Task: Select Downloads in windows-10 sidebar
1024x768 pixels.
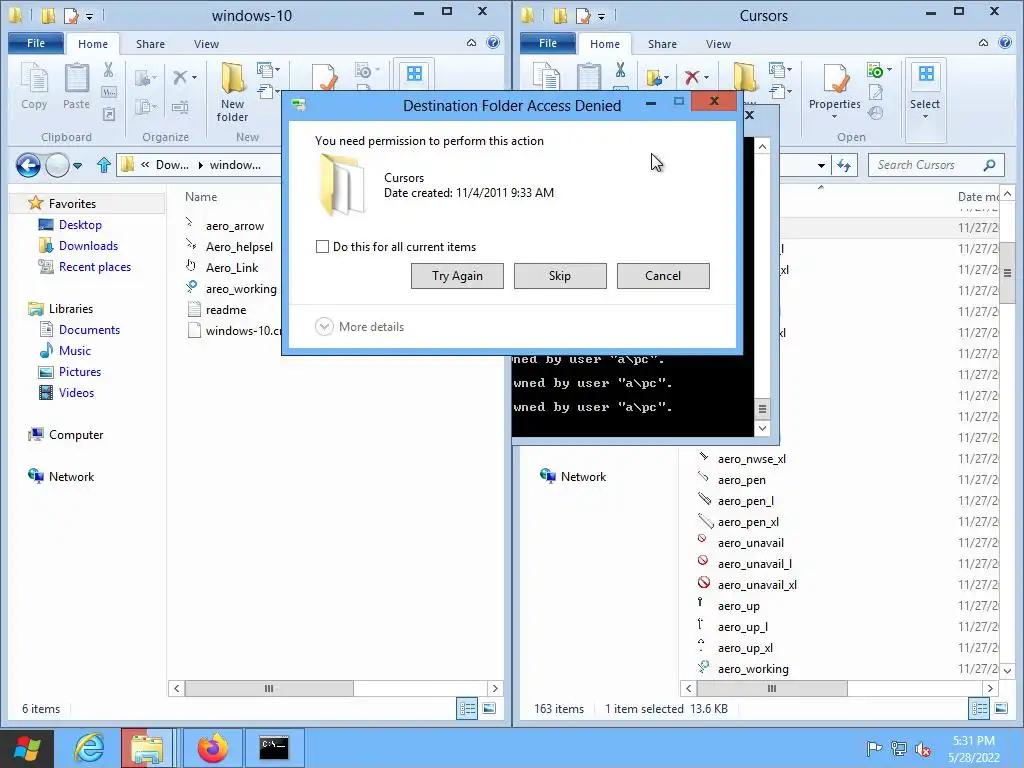Action: point(88,246)
